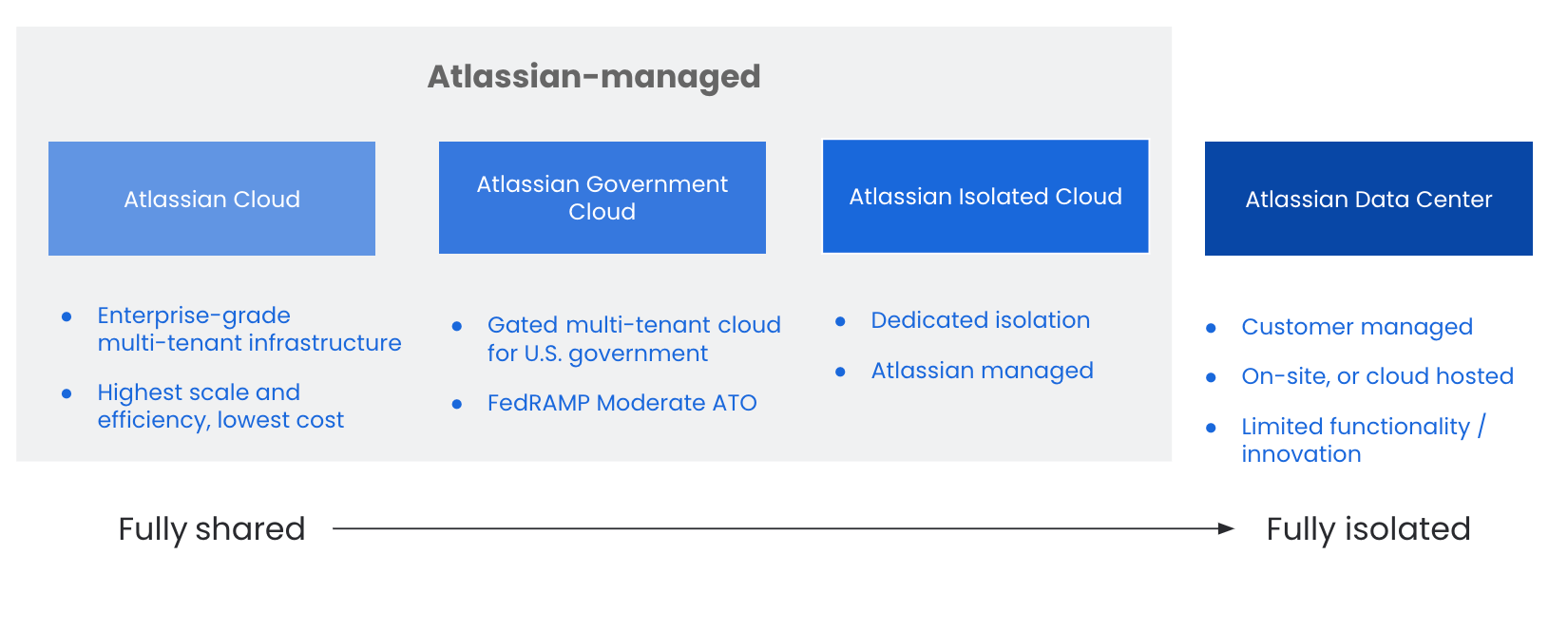
Task: Click the bullet dot beside Customer managed
Action: (1211, 328)
